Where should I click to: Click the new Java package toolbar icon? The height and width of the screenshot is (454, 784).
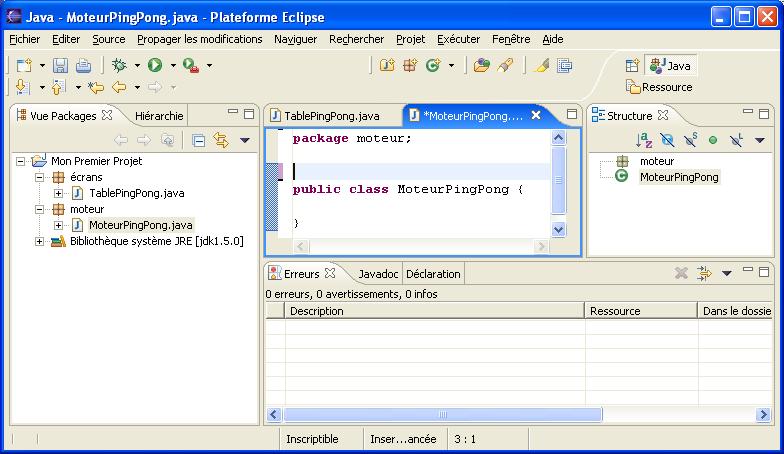[x=410, y=65]
